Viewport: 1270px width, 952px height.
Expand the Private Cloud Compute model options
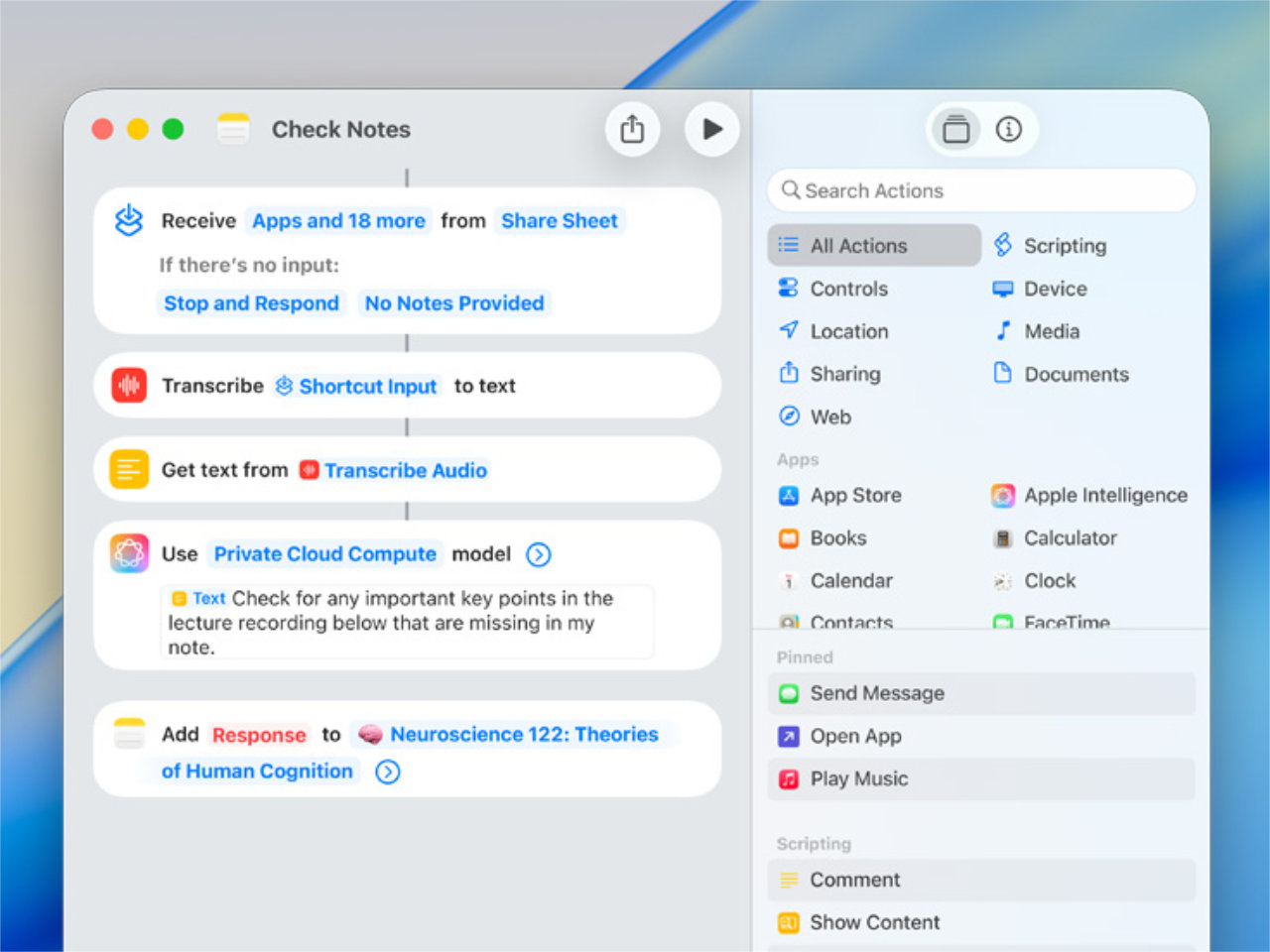click(x=538, y=554)
